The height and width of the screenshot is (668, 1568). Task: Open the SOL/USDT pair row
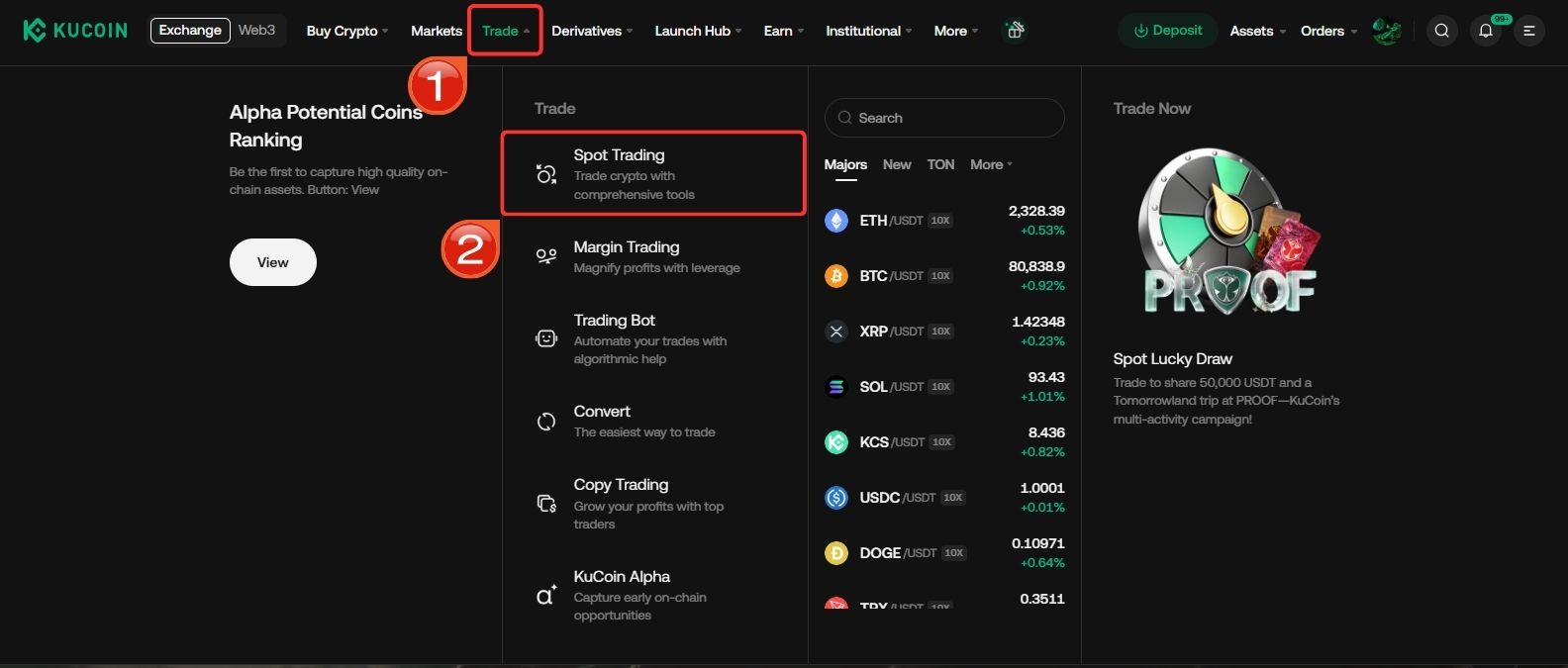(944, 387)
